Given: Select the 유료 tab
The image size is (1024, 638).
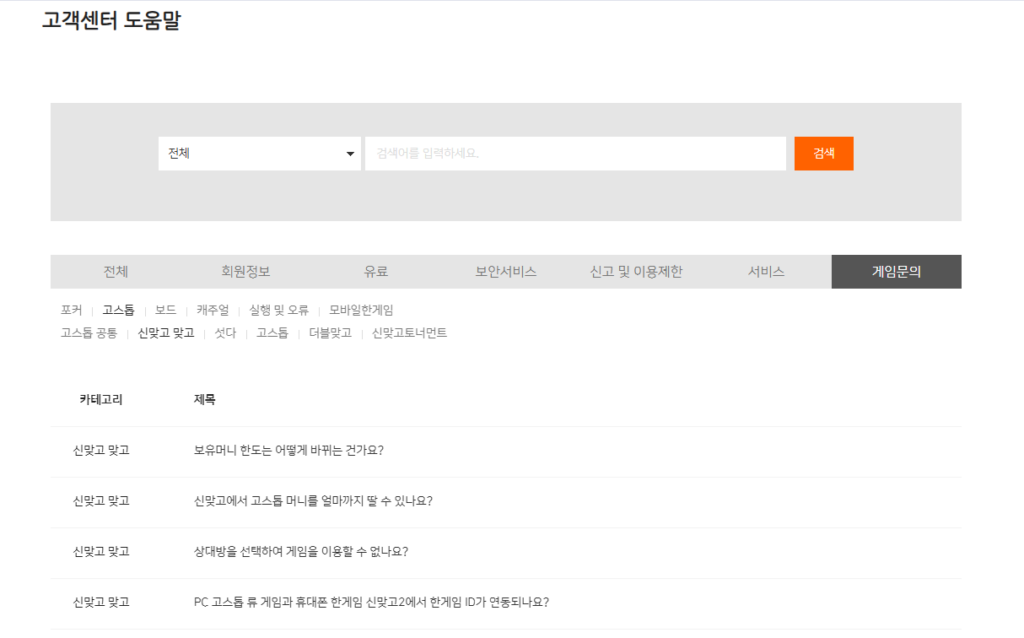Looking at the screenshot, I should click(x=376, y=272).
